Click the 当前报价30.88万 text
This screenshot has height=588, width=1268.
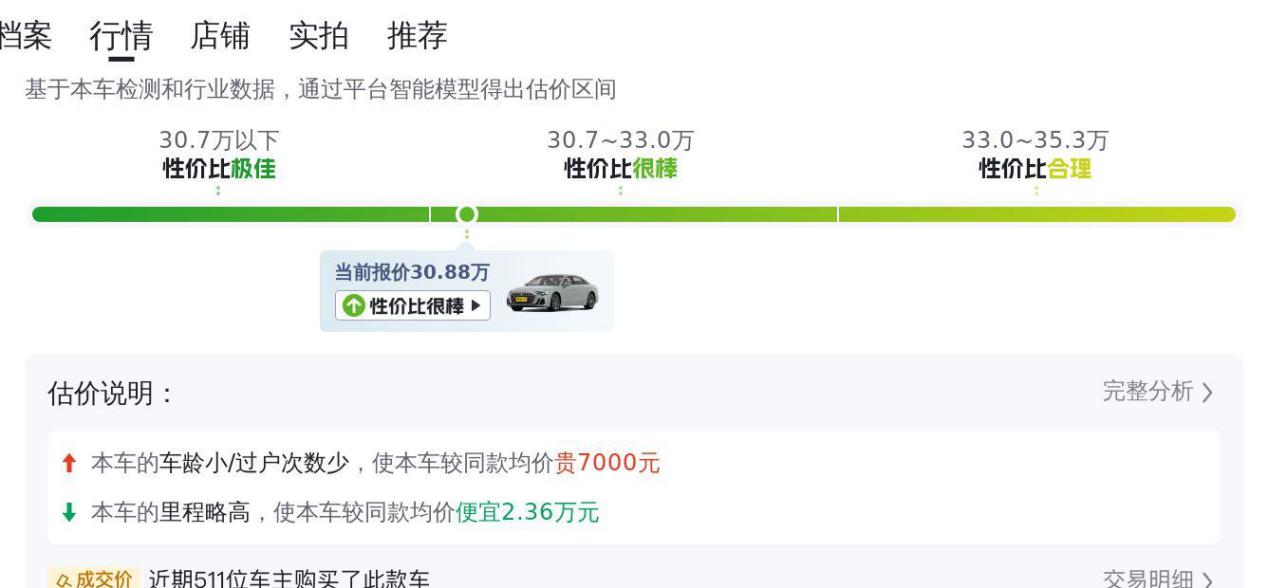coord(412,273)
